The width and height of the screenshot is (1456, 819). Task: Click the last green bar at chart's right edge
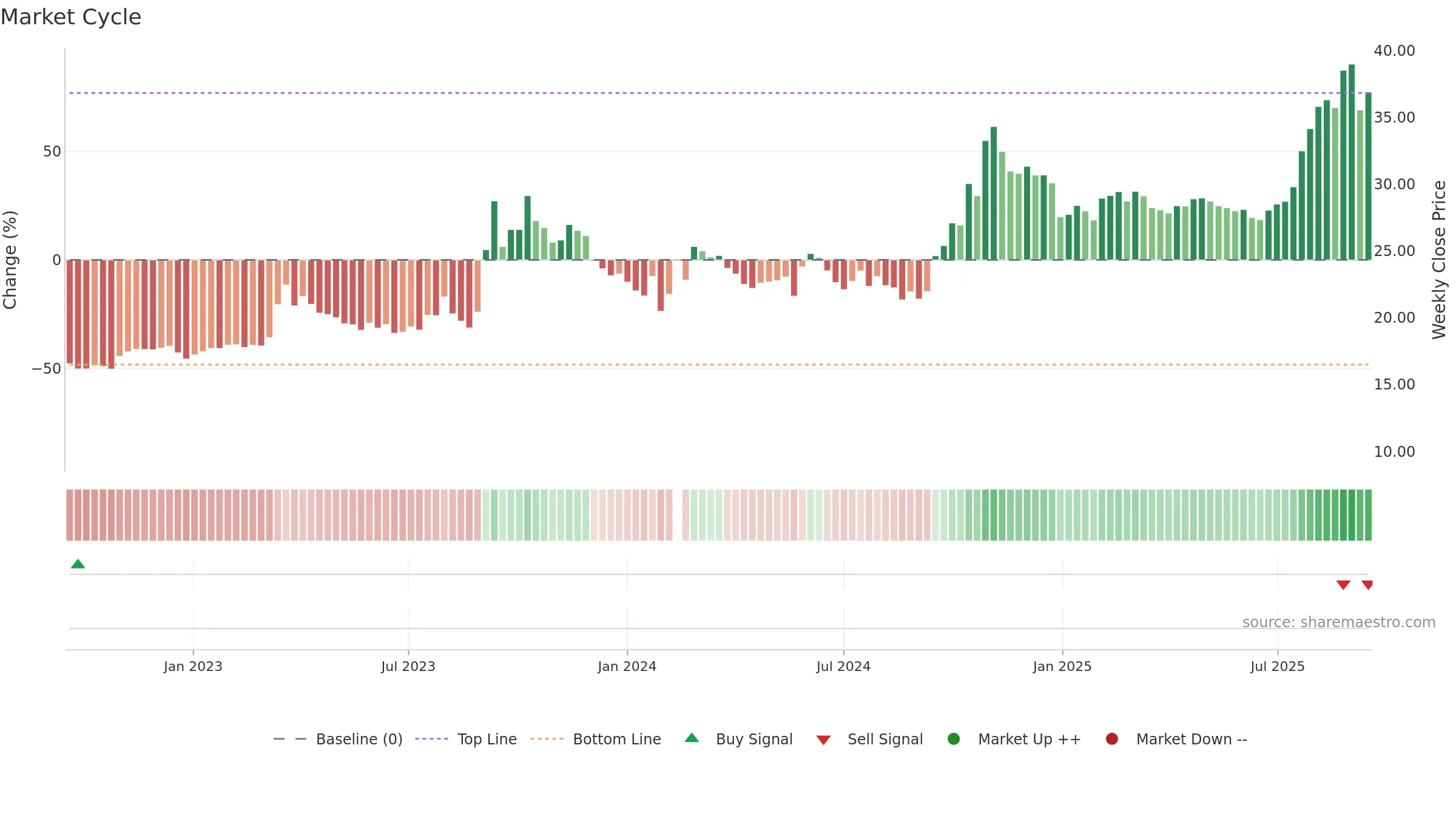[1368, 176]
